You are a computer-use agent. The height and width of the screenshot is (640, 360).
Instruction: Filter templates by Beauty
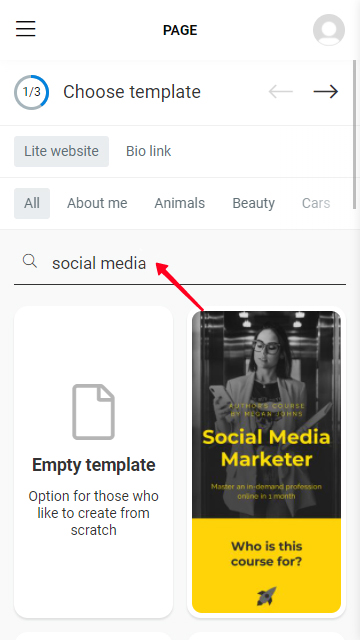coord(253,203)
